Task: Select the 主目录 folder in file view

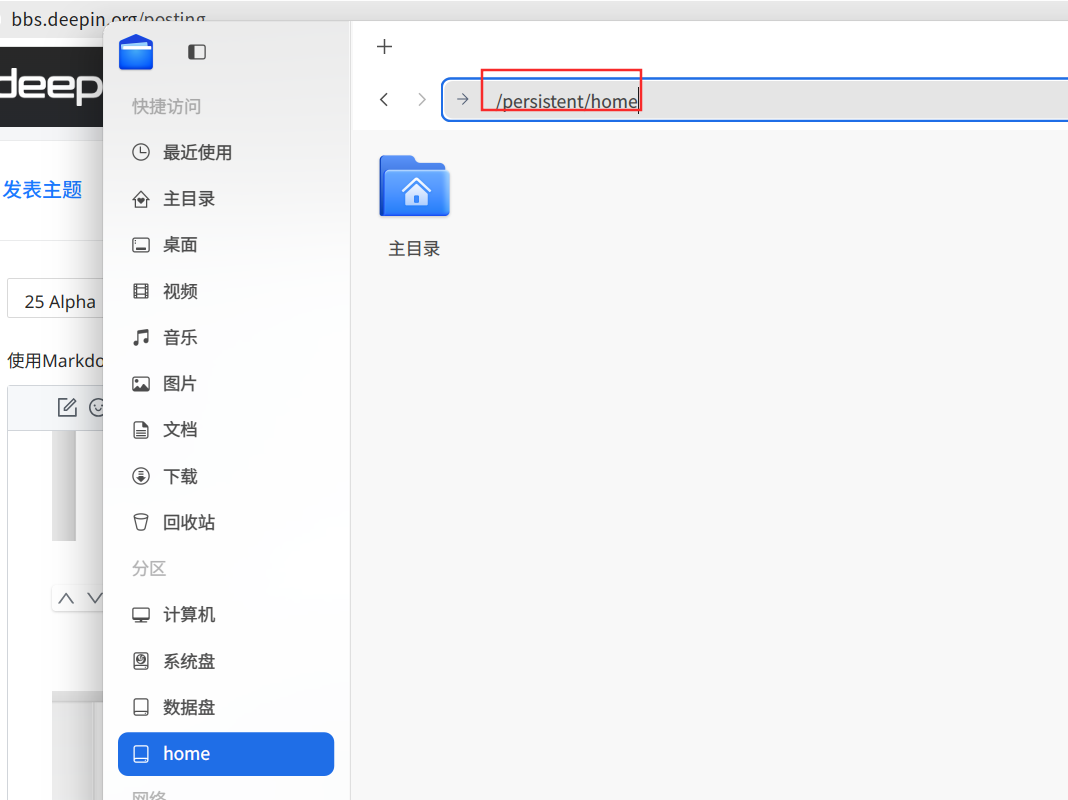Action: pyautogui.click(x=414, y=206)
